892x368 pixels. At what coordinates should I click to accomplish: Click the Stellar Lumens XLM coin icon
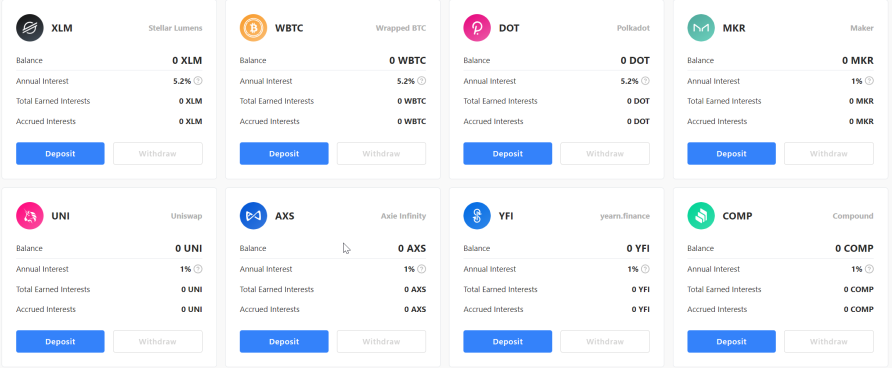click(30, 28)
